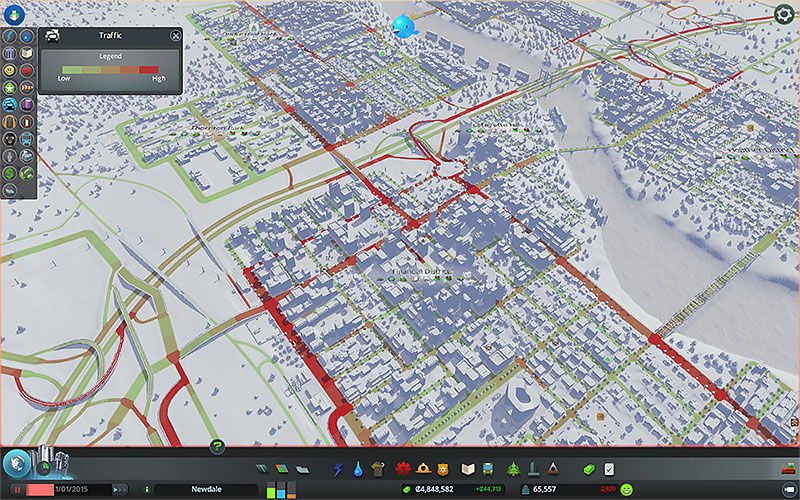Open the Education book build menu
This screenshot has height=500, width=800.
coord(468,469)
